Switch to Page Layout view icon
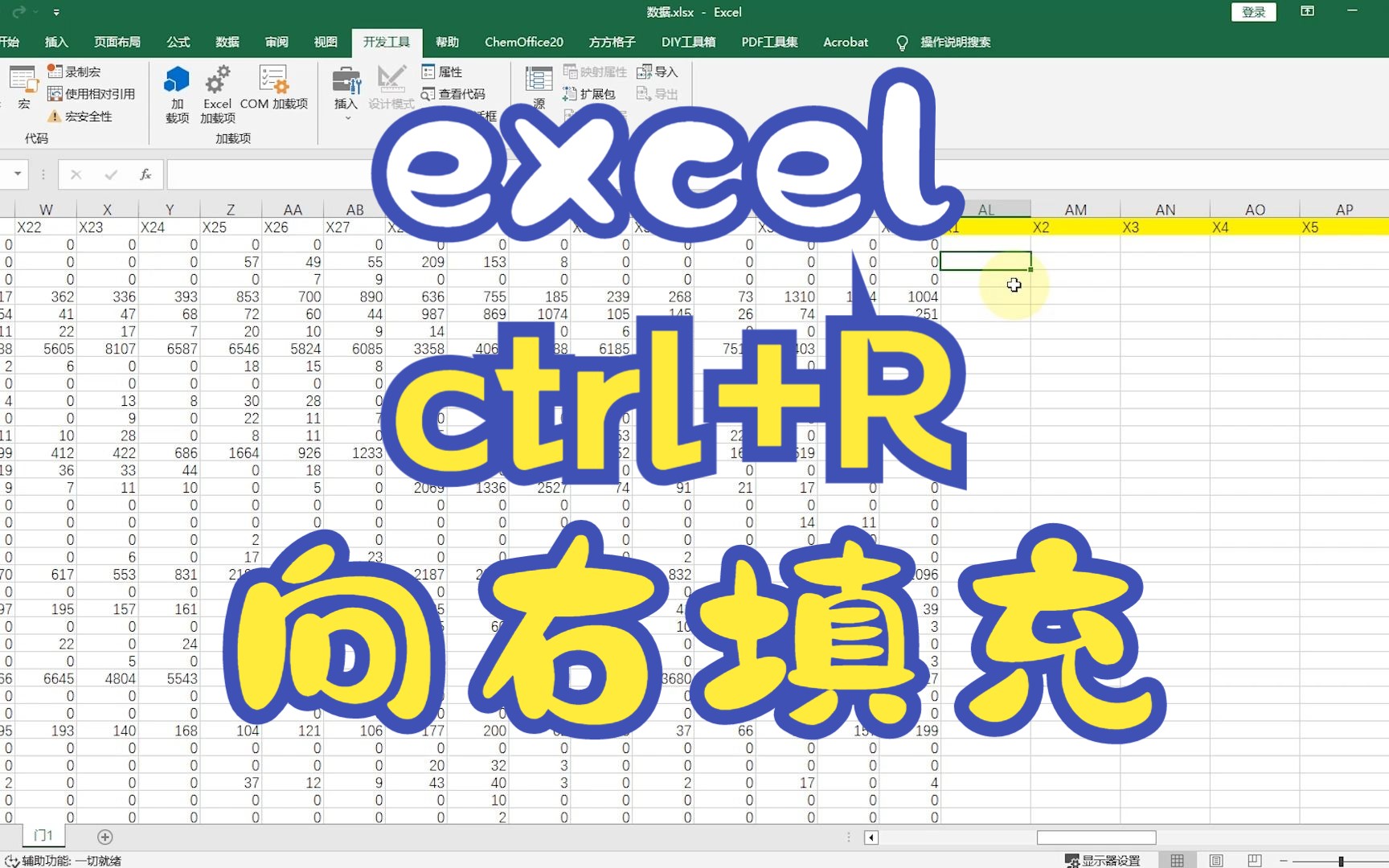Image resolution: width=1389 pixels, height=868 pixels. (x=1216, y=860)
